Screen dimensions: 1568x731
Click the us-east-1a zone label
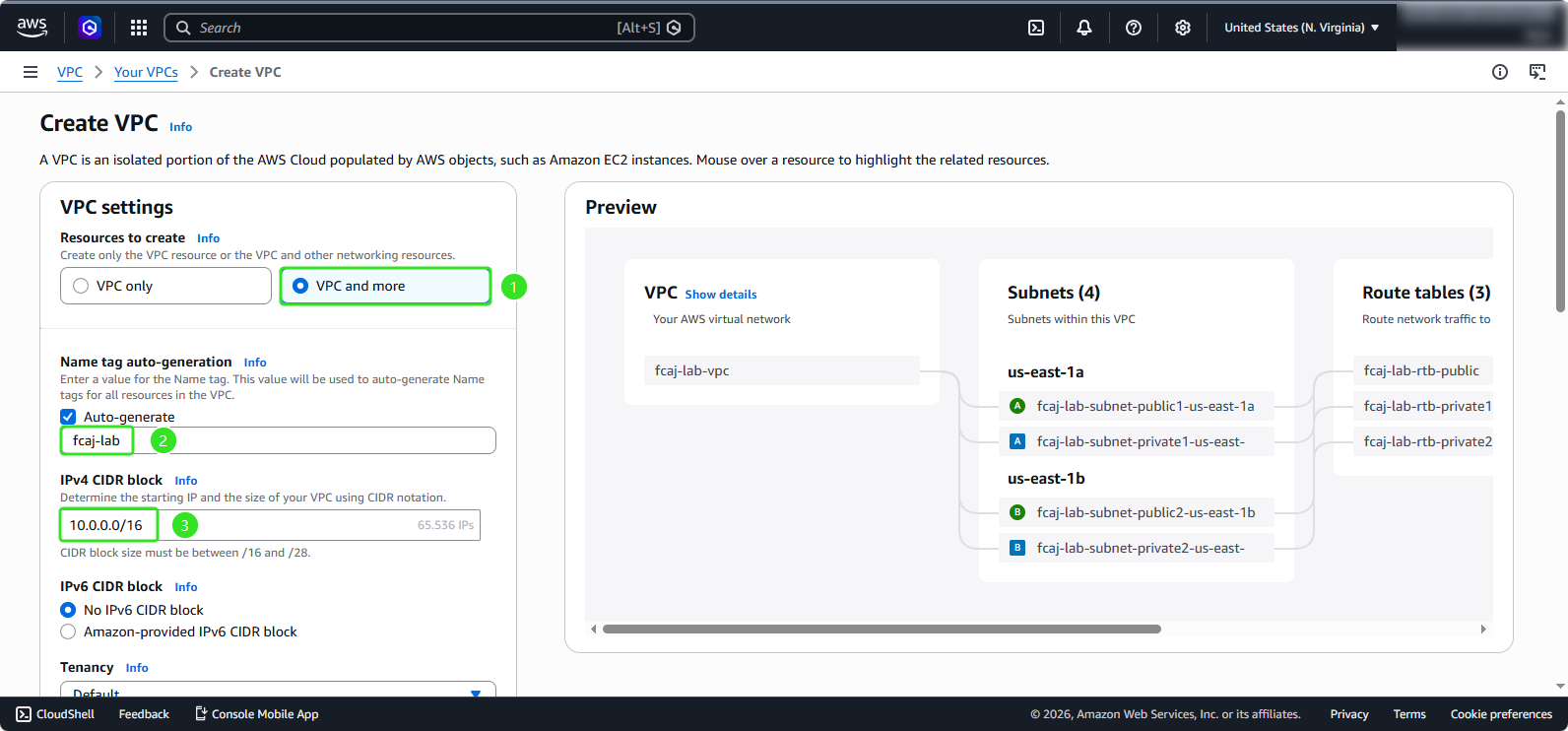pos(1045,372)
